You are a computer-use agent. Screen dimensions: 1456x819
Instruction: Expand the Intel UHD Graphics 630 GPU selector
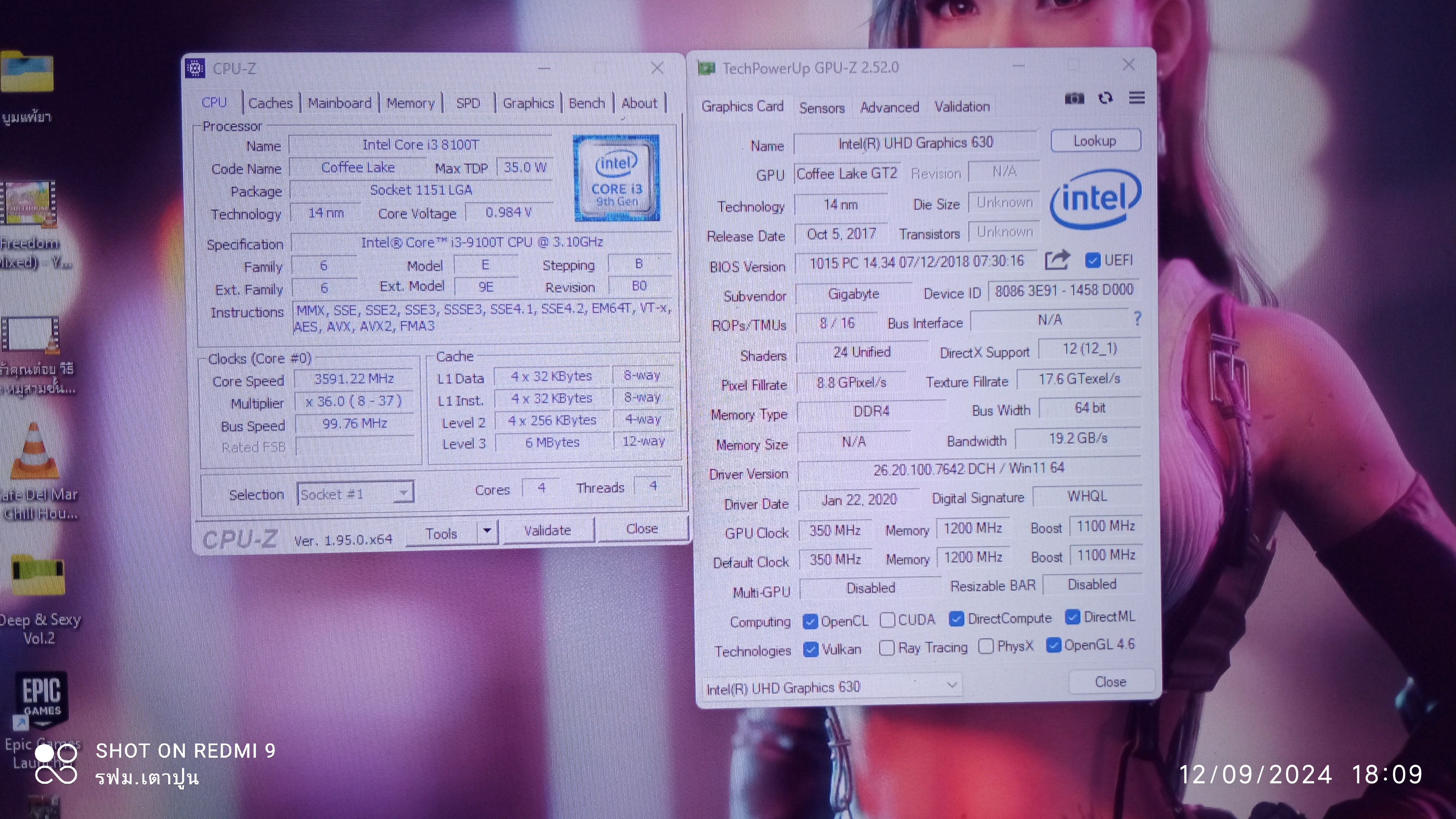coord(952,685)
